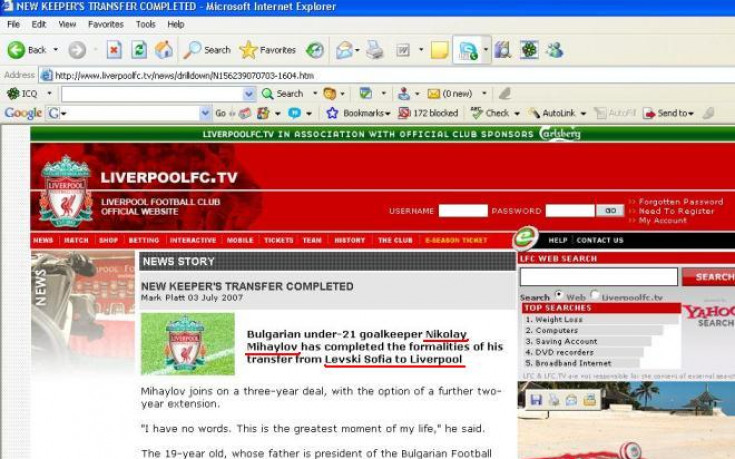This screenshot has height=459, width=735.
Task: Click the ICQ emoticon face icon
Action: coord(330,93)
